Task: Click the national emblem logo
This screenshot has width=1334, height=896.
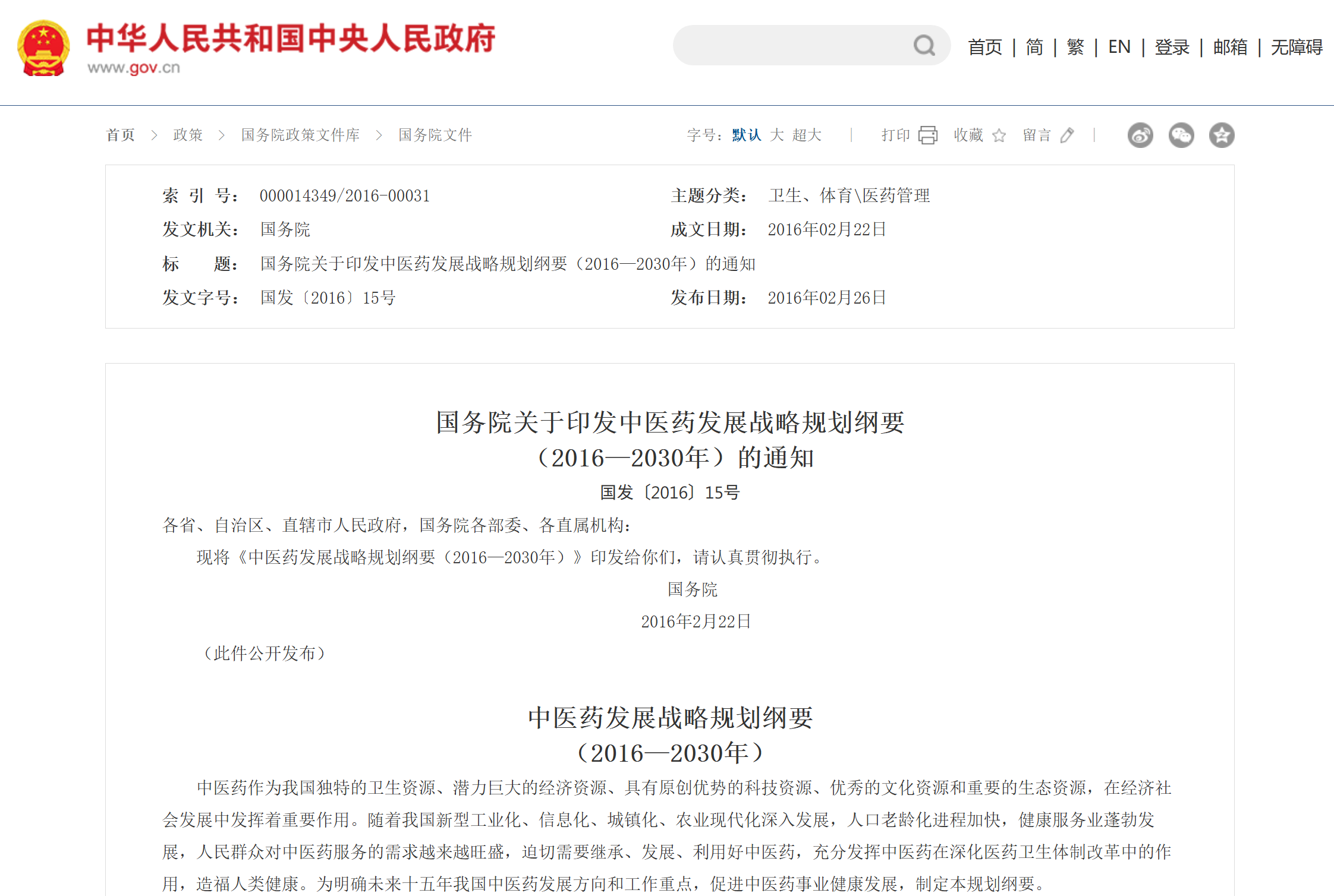Action: pyautogui.click(x=43, y=48)
